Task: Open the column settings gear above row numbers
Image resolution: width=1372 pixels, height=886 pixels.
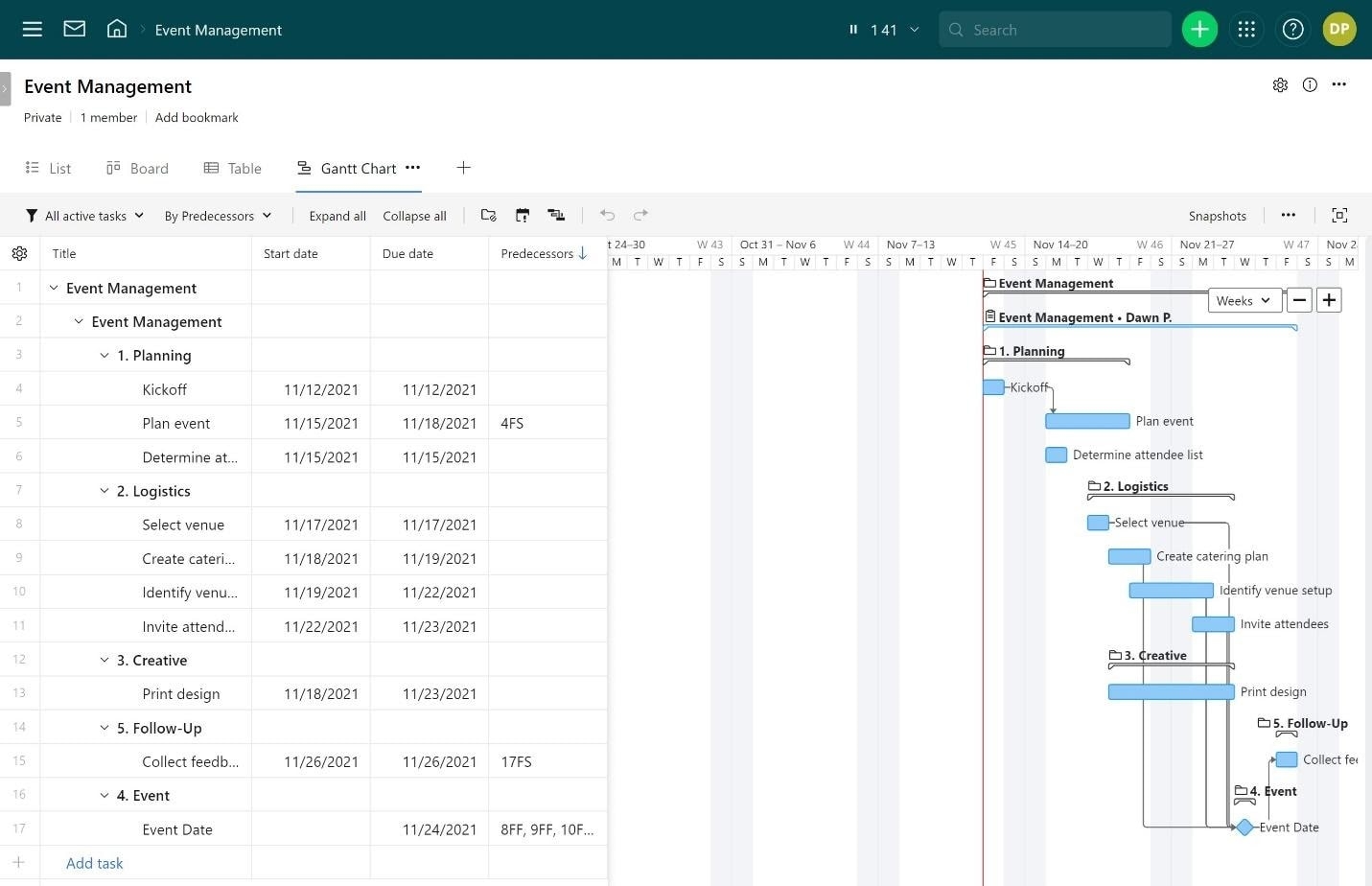Action: pos(19,253)
